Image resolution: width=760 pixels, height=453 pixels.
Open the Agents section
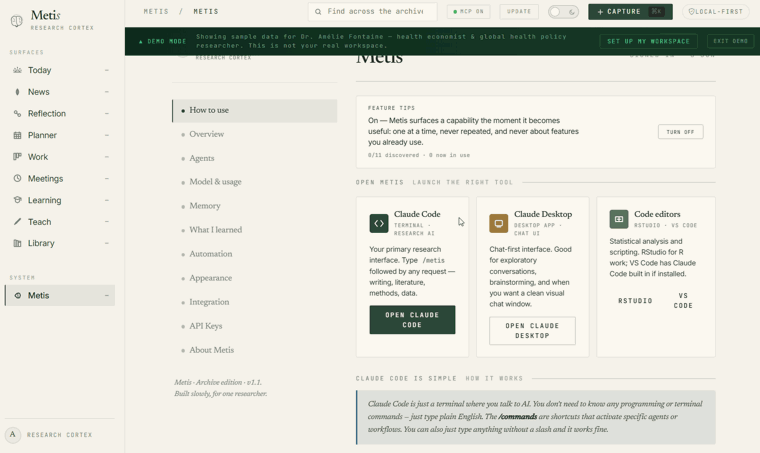[254, 158]
